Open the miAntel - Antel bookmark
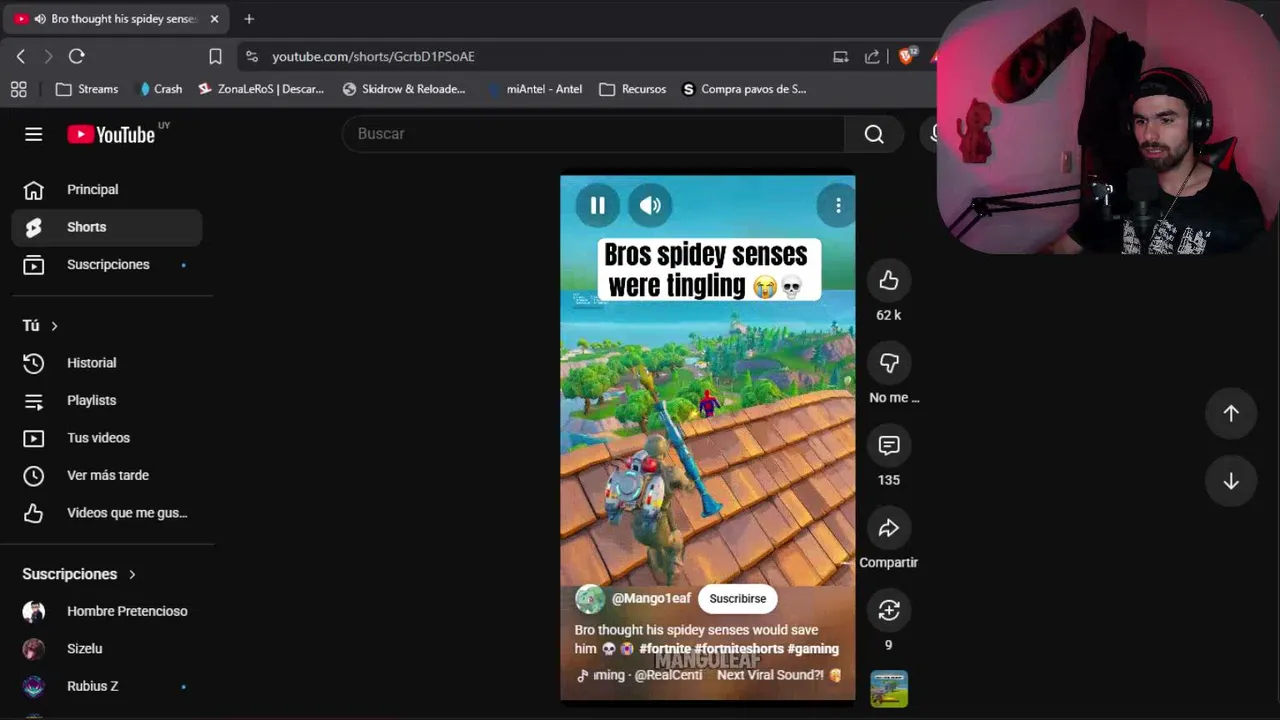This screenshot has width=1280, height=720. point(535,89)
